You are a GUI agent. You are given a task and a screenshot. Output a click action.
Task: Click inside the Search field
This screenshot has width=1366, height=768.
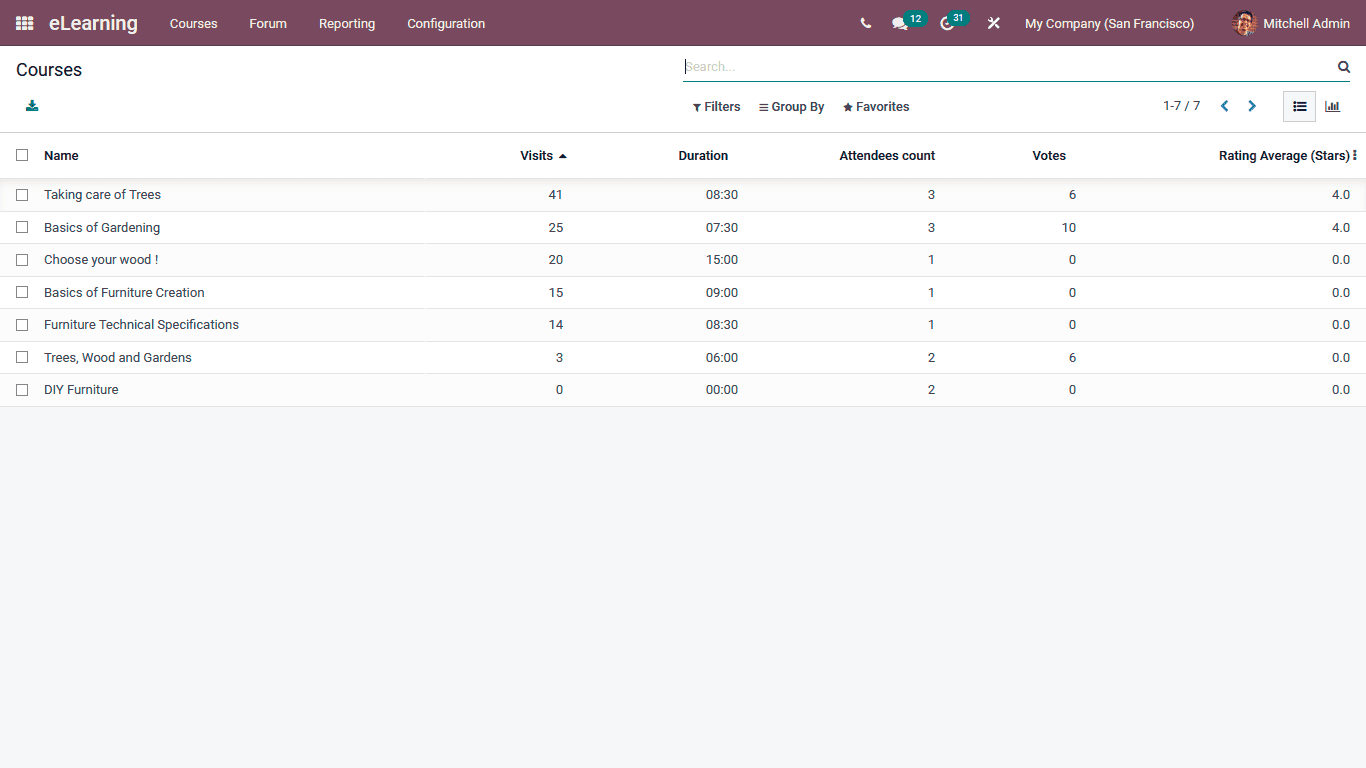pos(1000,66)
